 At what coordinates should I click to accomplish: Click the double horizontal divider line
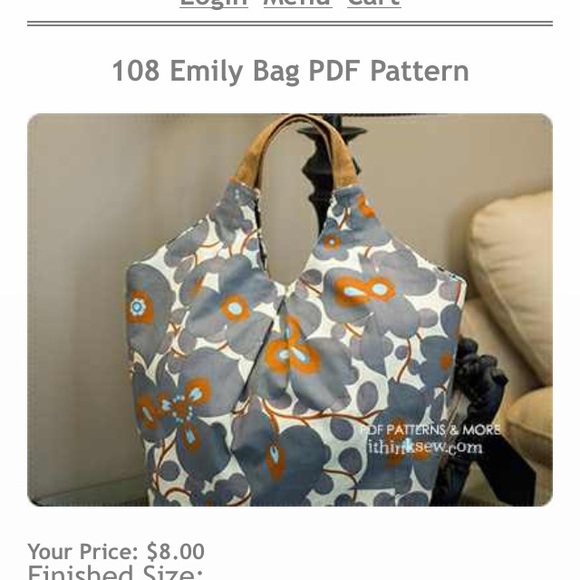pyautogui.click(x=290, y=24)
